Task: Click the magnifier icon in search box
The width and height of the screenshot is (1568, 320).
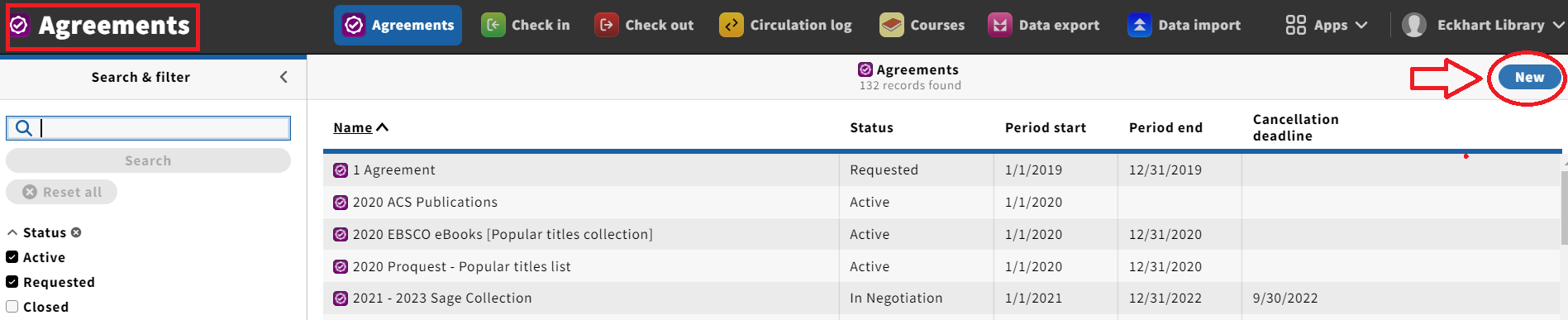Action: (24, 127)
